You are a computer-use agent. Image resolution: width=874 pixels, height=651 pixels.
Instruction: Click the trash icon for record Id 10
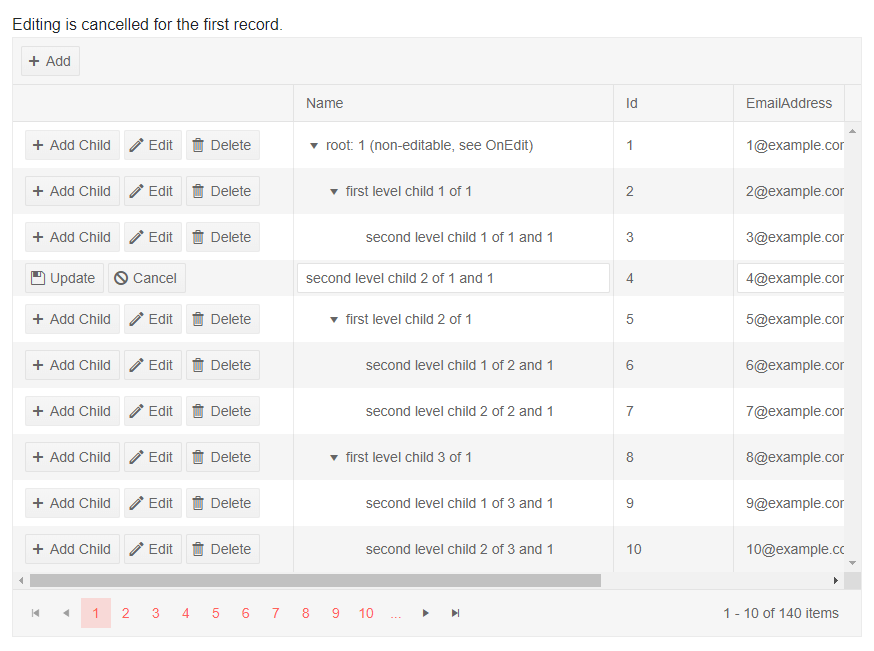pyautogui.click(x=198, y=549)
